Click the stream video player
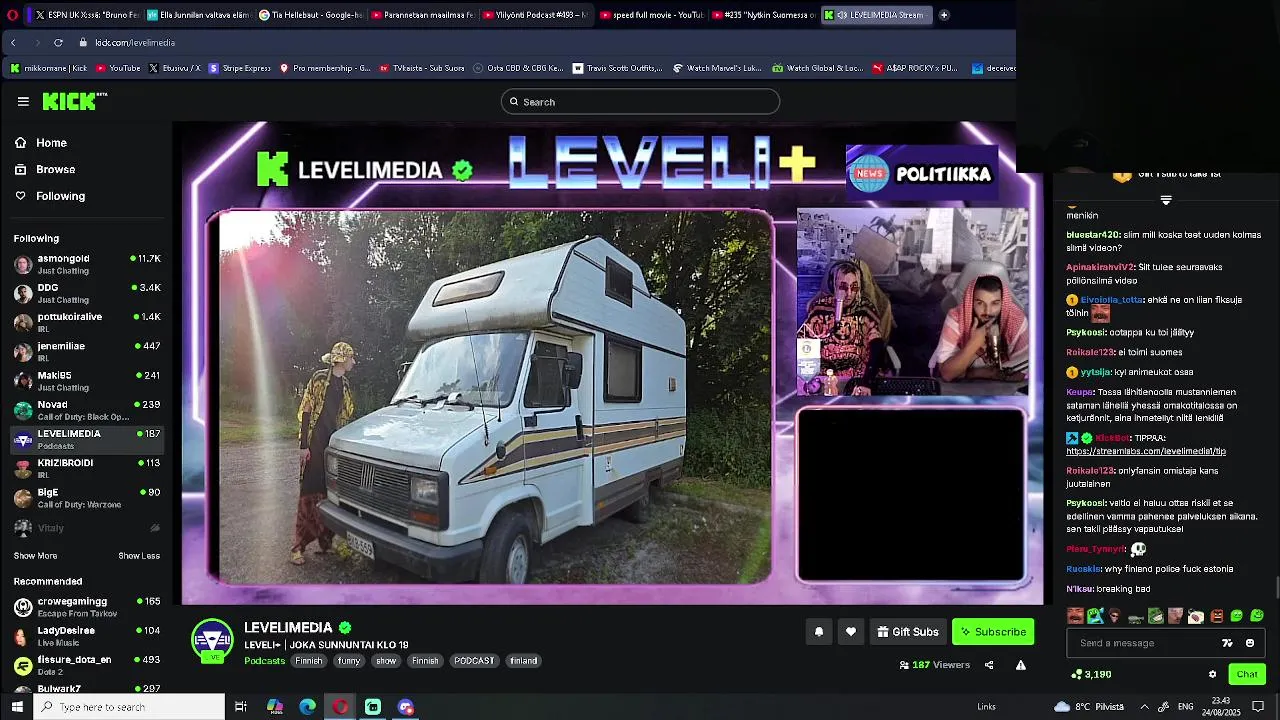The height and width of the screenshot is (720, 1280). pyautogui.click(x=613, y=363)
